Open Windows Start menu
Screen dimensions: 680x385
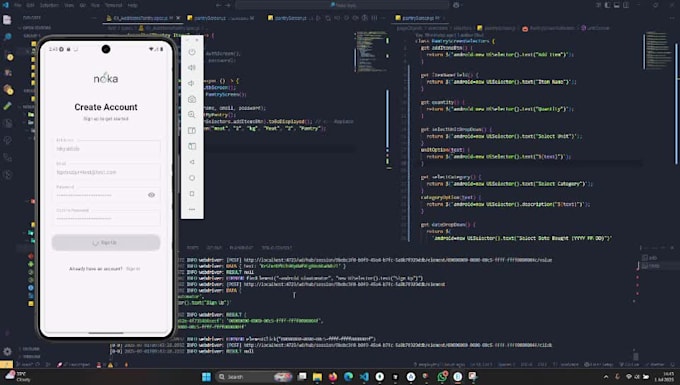pyautogui.click(x=206, y=376)
